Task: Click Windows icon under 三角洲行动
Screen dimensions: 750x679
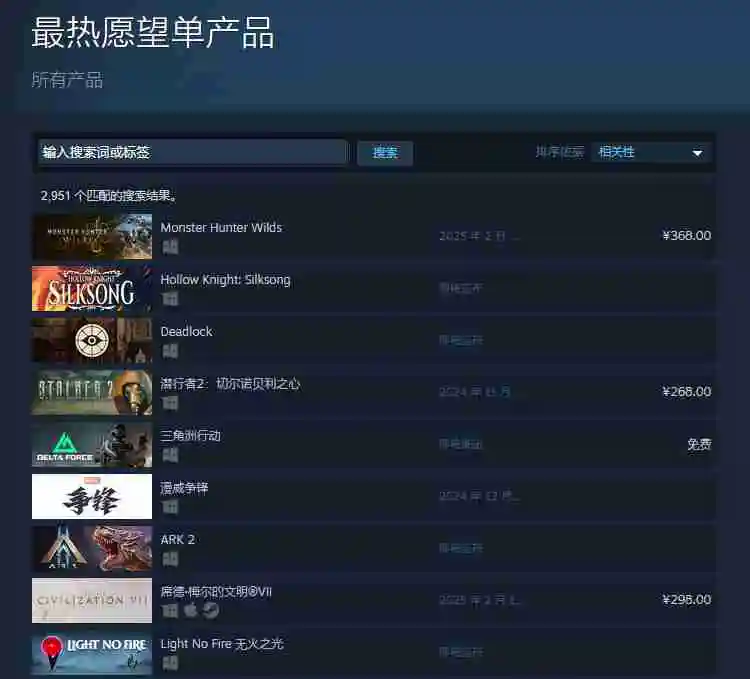Action: 170,455
